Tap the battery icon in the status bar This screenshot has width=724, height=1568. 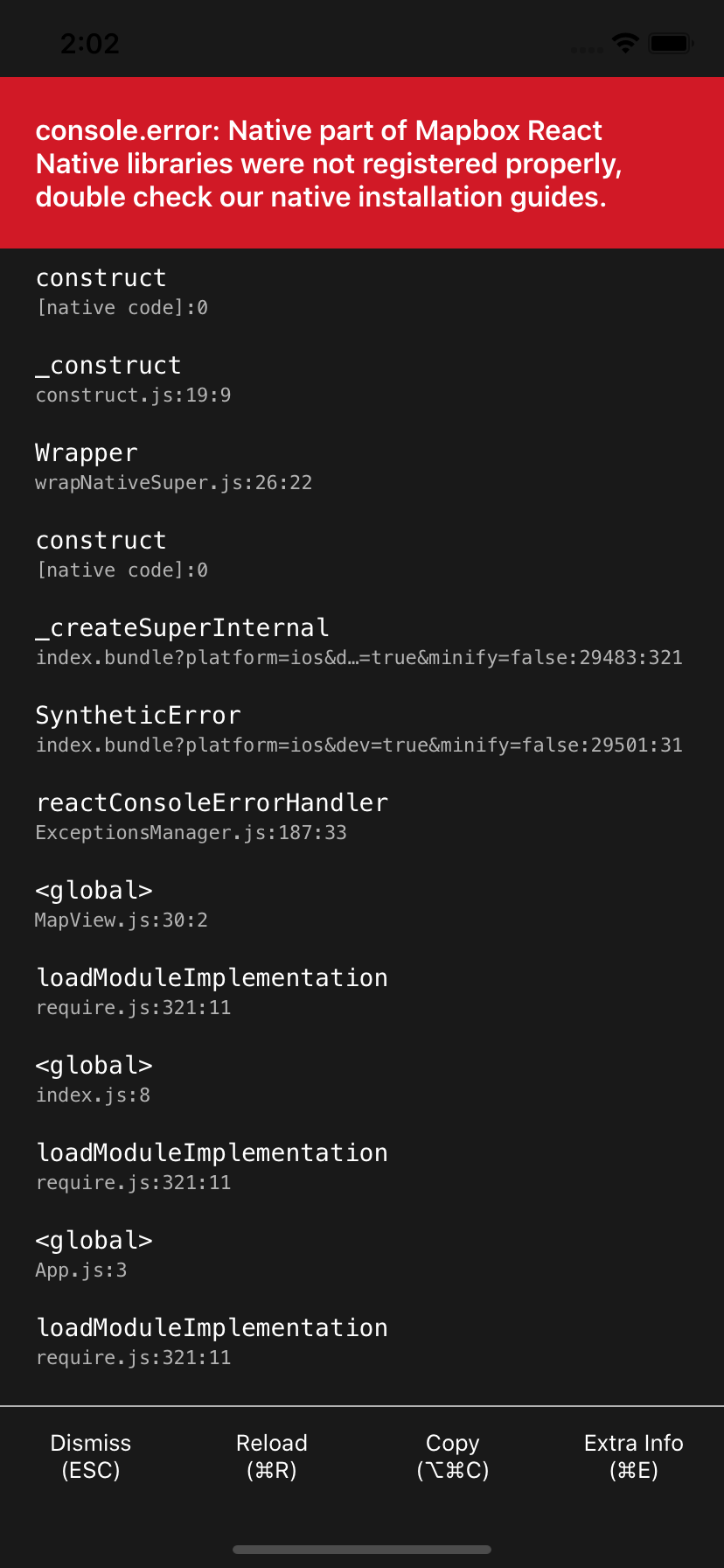point(672,41)
